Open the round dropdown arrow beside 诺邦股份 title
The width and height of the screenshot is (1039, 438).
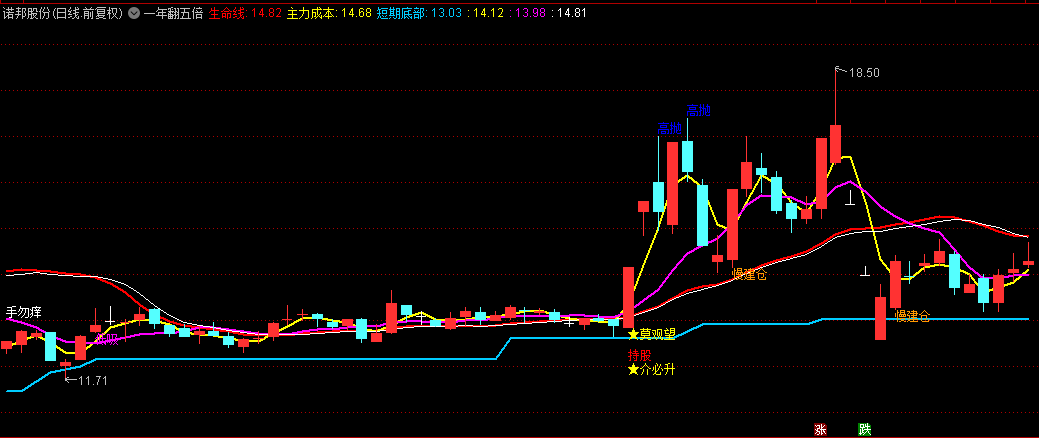(134, 13)
